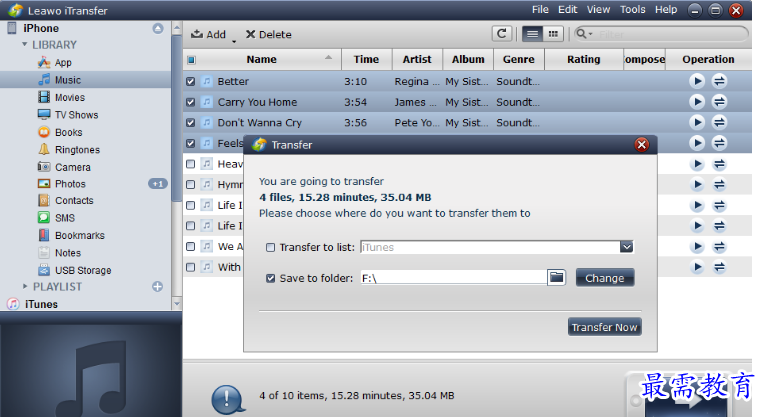This screenshot has height=417, width=763.
Task: Check the Heav song checkbox
Action: [190, 164]
